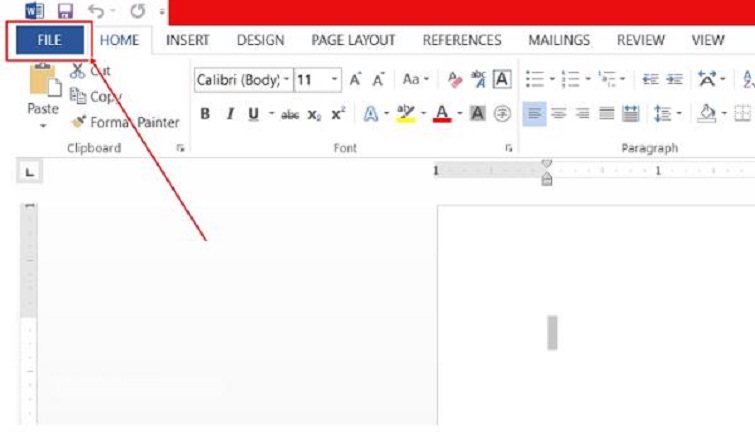Open the font name dropdown Calibri
This screenshot has width=755, height=446.
click(287, 79)
